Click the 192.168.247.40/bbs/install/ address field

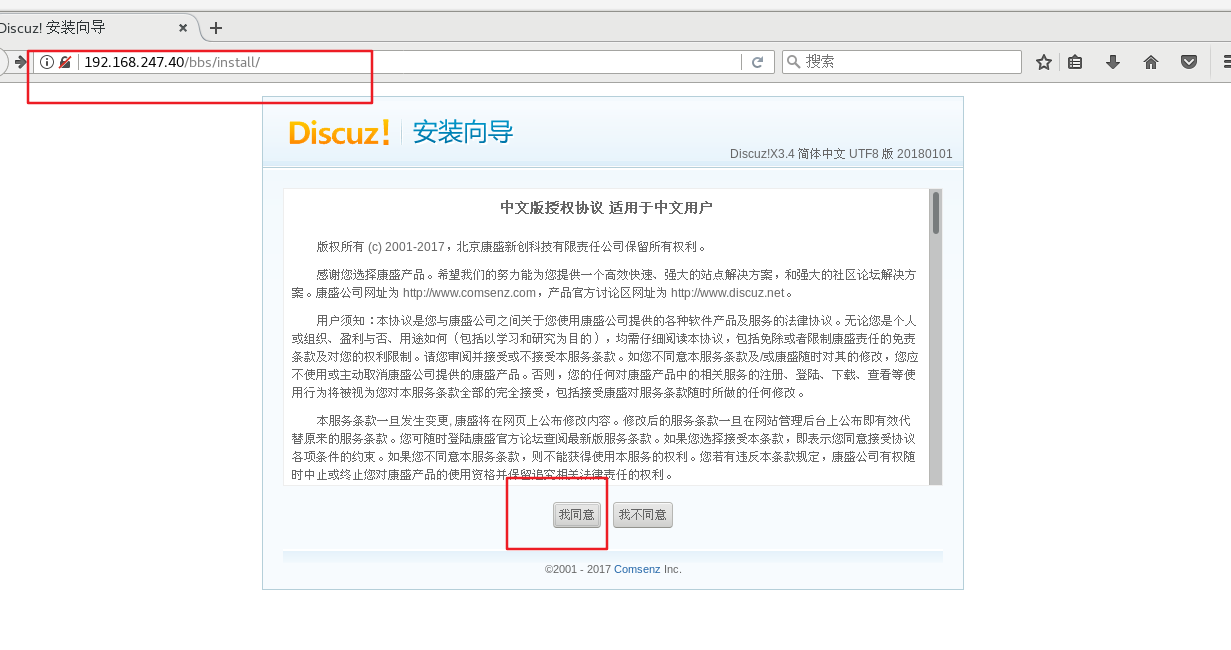[x=405, y=62]
